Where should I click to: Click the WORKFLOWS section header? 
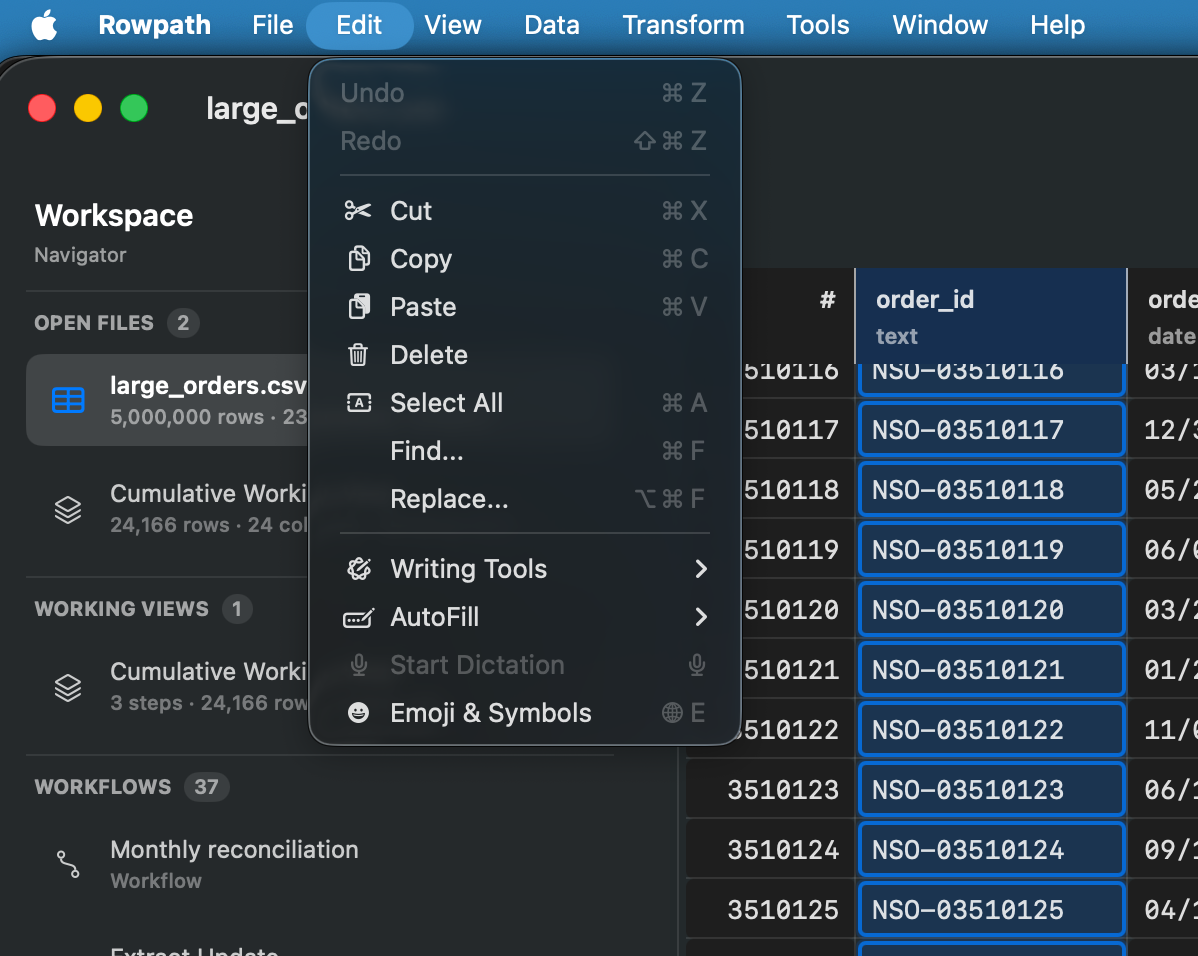(x=102, y=786)
